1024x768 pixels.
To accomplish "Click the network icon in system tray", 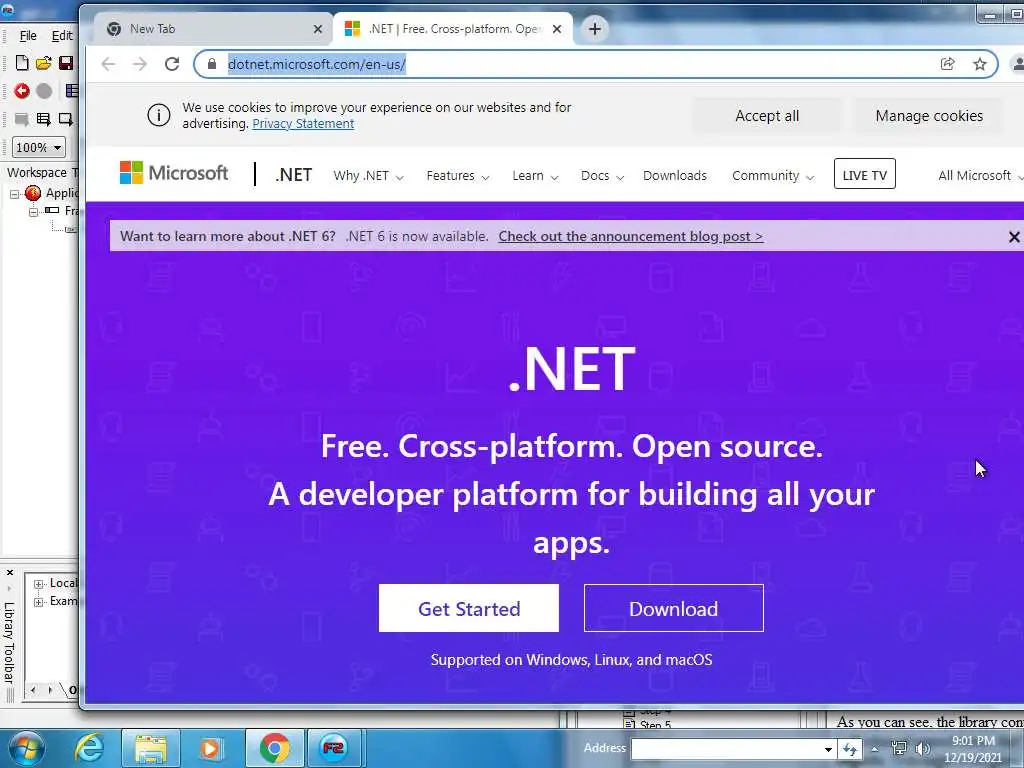I will [x=899, y=748].
